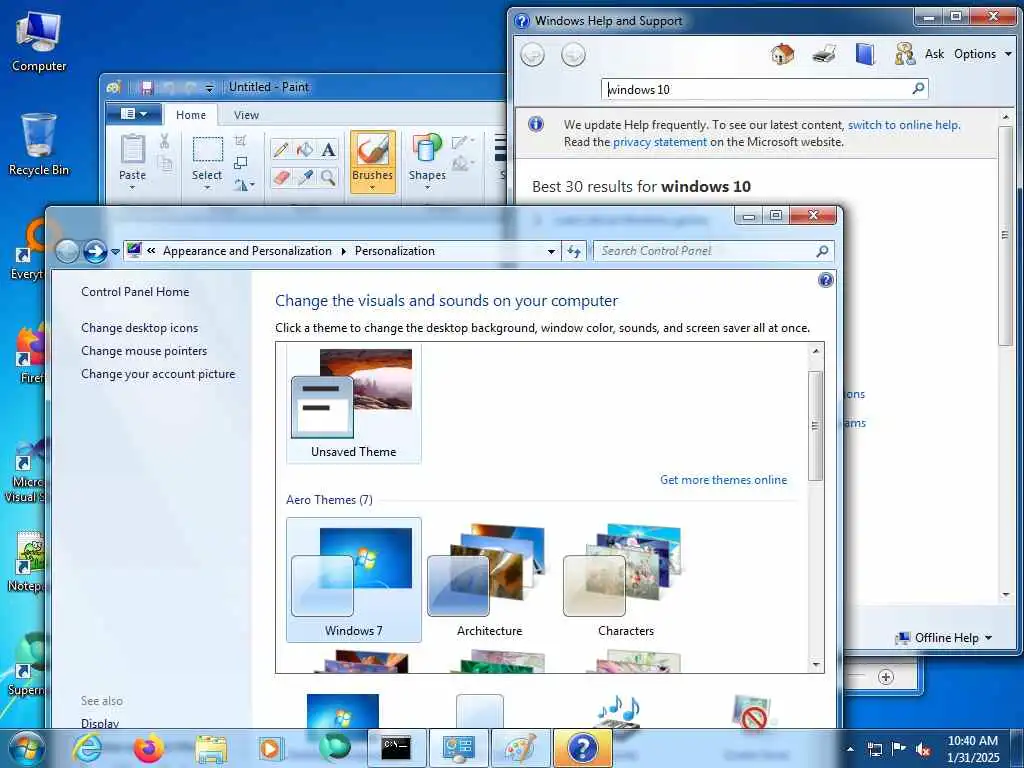The image size is (1024, 768).
Task: Click the help question mark in Personalization window
Action: (x=825, y=280)
